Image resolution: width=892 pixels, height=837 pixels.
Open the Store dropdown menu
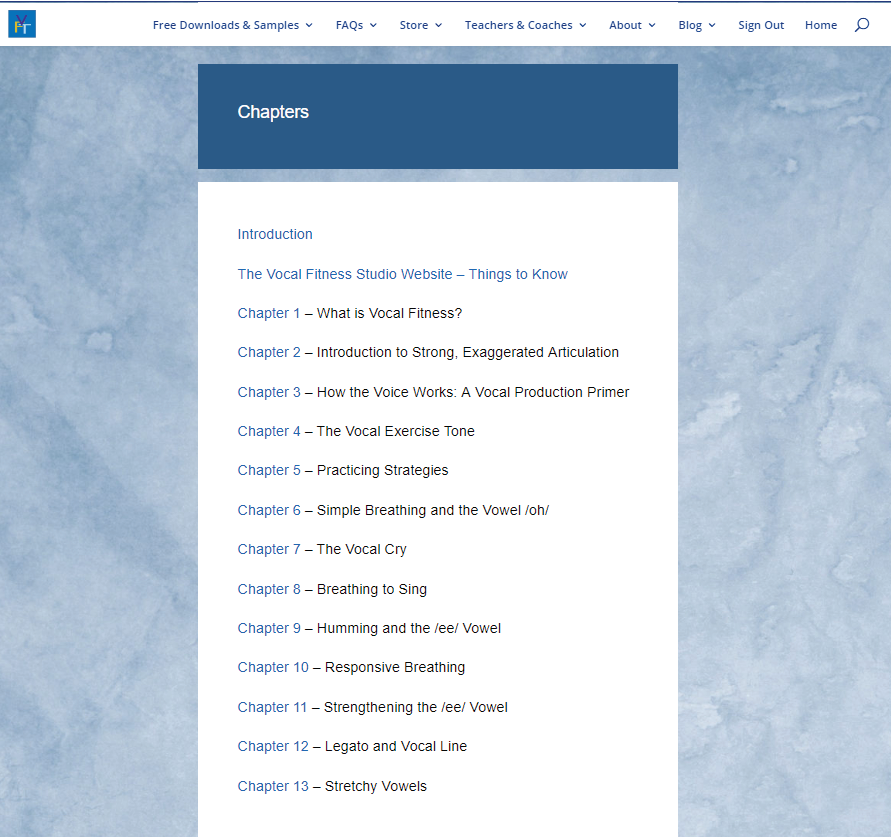(x=420, y=25)
